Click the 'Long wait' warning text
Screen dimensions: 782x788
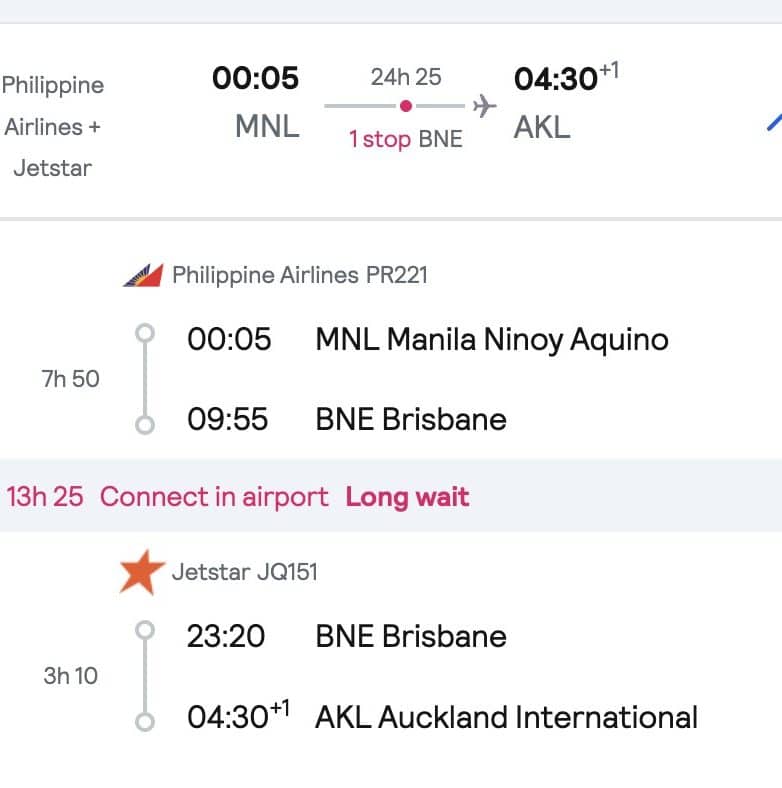(x=407, y=496)
